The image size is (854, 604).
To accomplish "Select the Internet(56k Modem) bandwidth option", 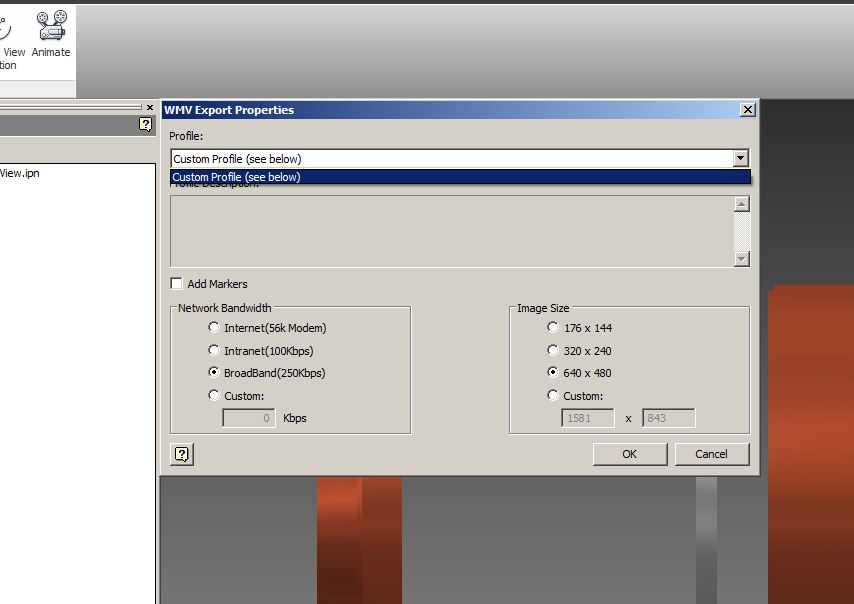I will coord(213,327).
